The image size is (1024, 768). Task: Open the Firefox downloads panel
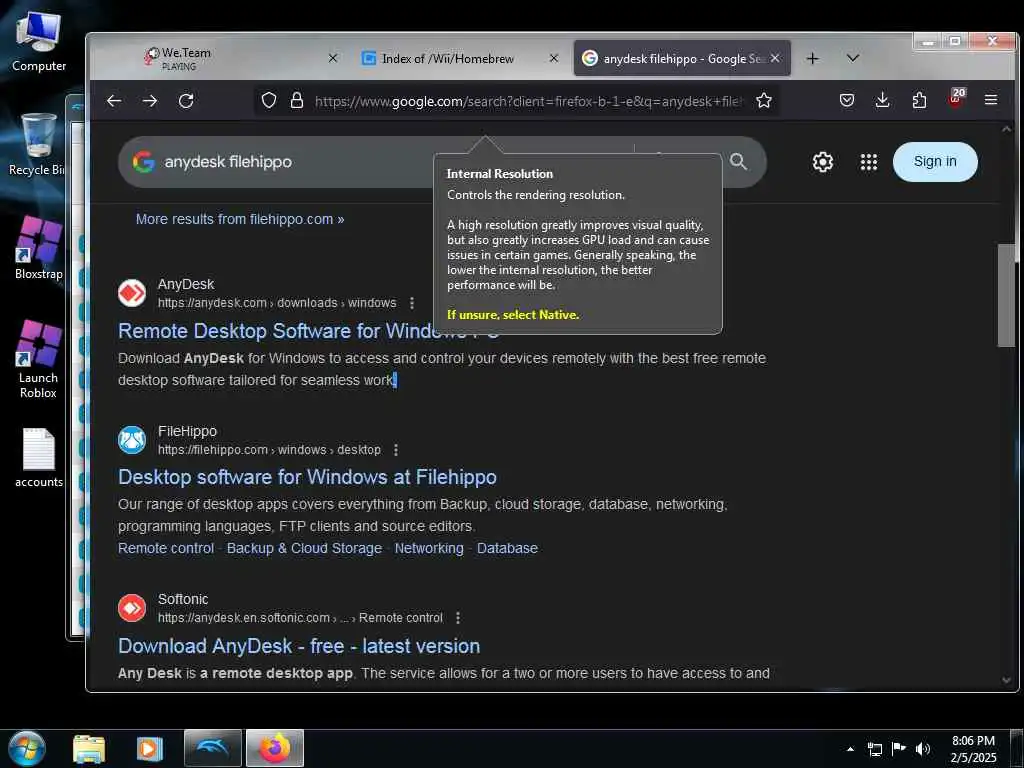882,100
